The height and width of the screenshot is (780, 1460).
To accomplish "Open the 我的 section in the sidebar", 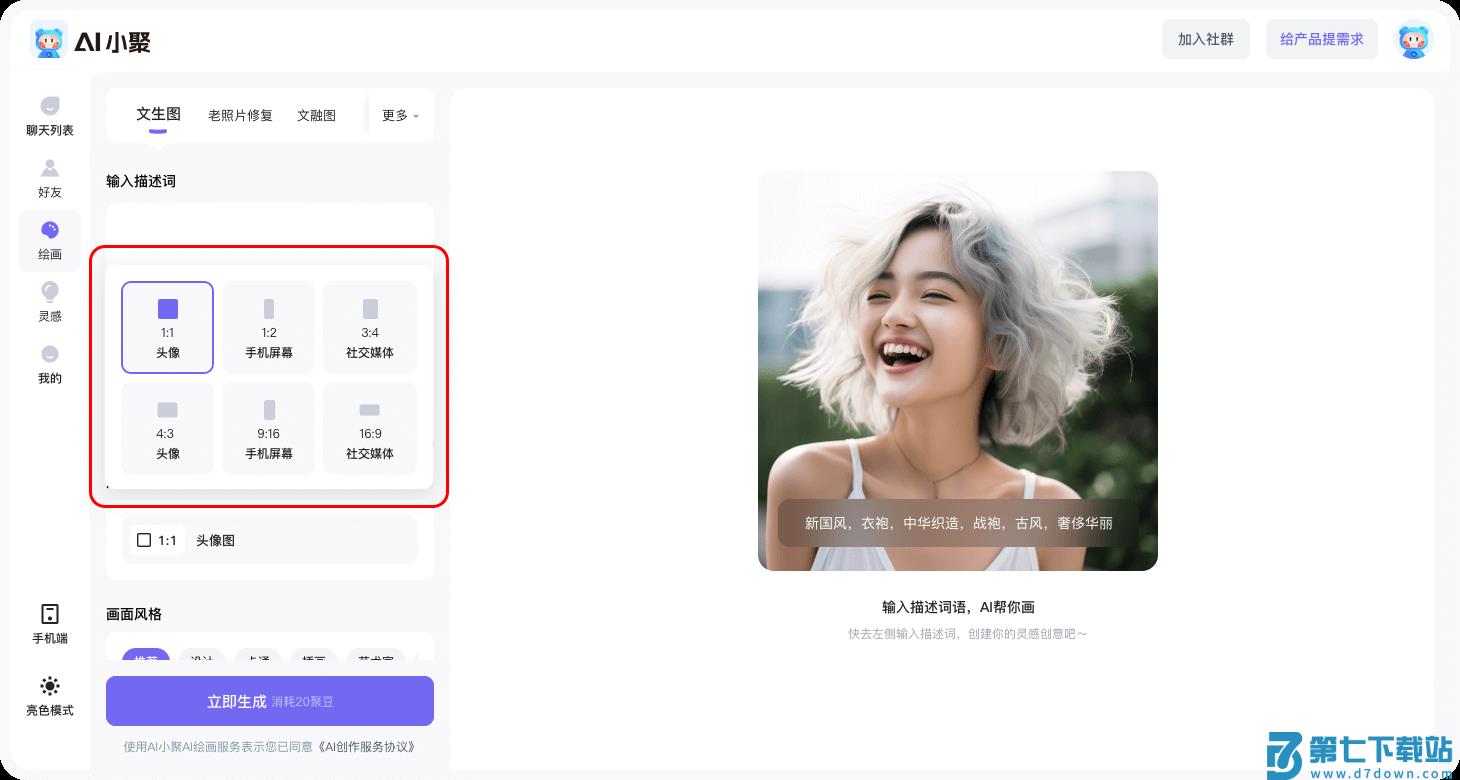I will pyautogui.click(x=48, y=363).
